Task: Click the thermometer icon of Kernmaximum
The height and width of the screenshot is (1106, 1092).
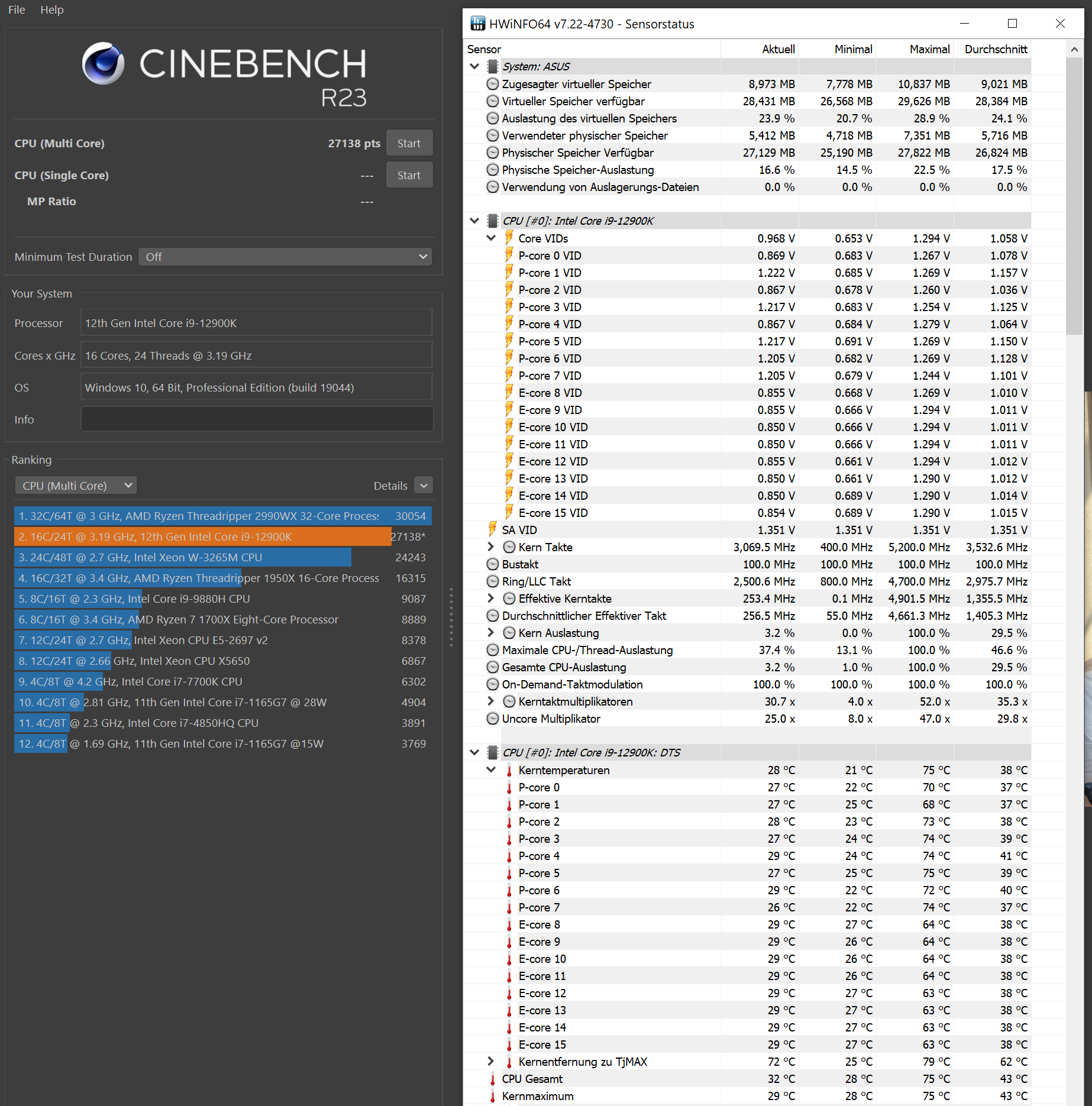Action: 492,1096
